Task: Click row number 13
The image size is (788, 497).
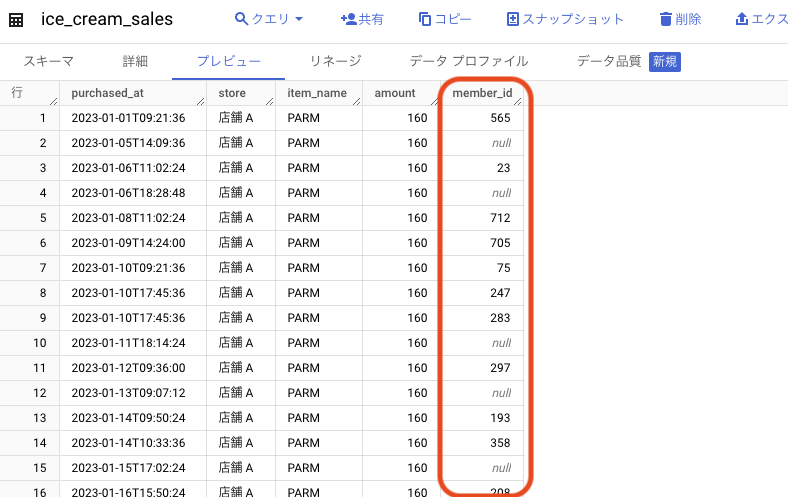Action: (x=40, y=418)
